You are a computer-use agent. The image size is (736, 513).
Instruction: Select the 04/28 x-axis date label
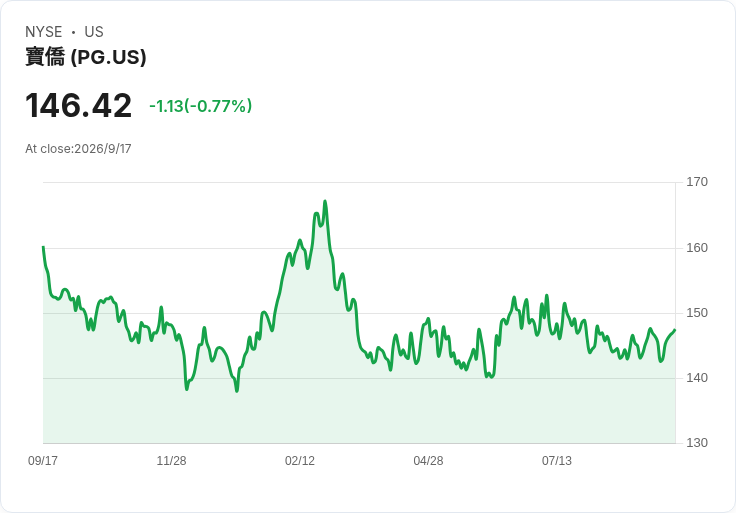pyautogui.click(x=428, y=461)
